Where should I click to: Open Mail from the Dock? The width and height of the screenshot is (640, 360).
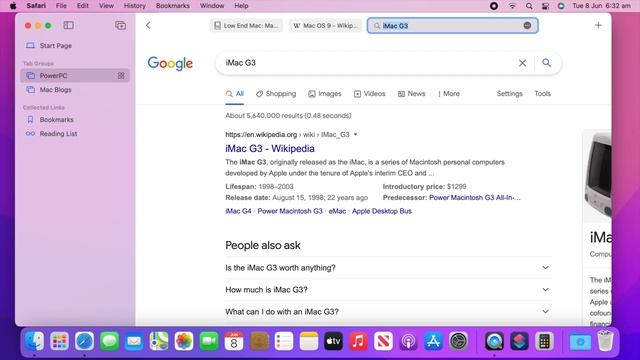pyautogui.click(x=134, y=341)
